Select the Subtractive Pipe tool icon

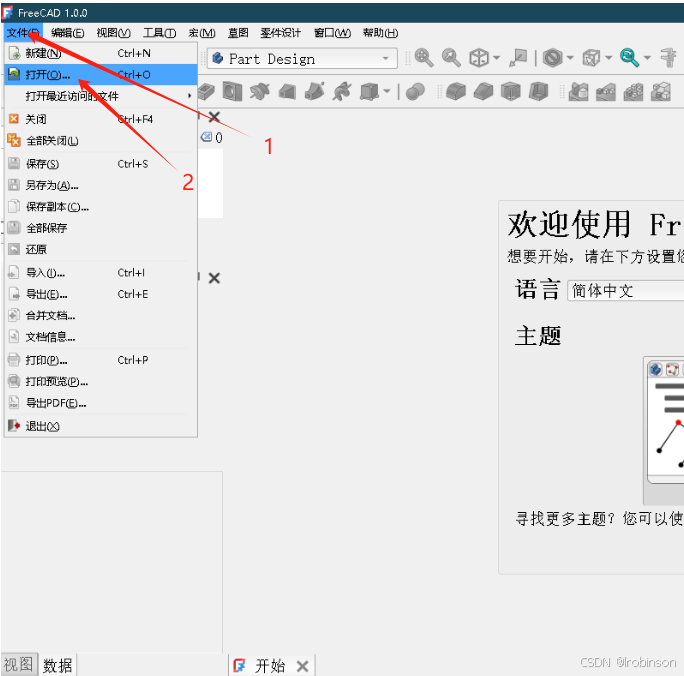click(x=315, y=92)
